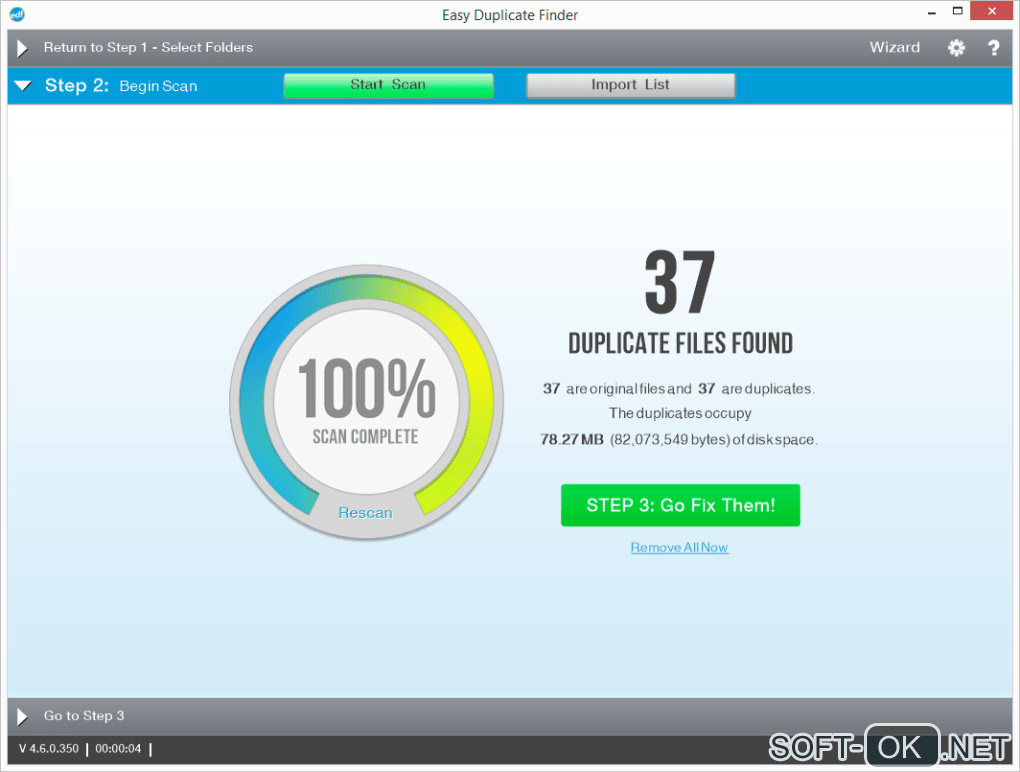Click the Step 2: Begin Scan header label

coord(121,86)
